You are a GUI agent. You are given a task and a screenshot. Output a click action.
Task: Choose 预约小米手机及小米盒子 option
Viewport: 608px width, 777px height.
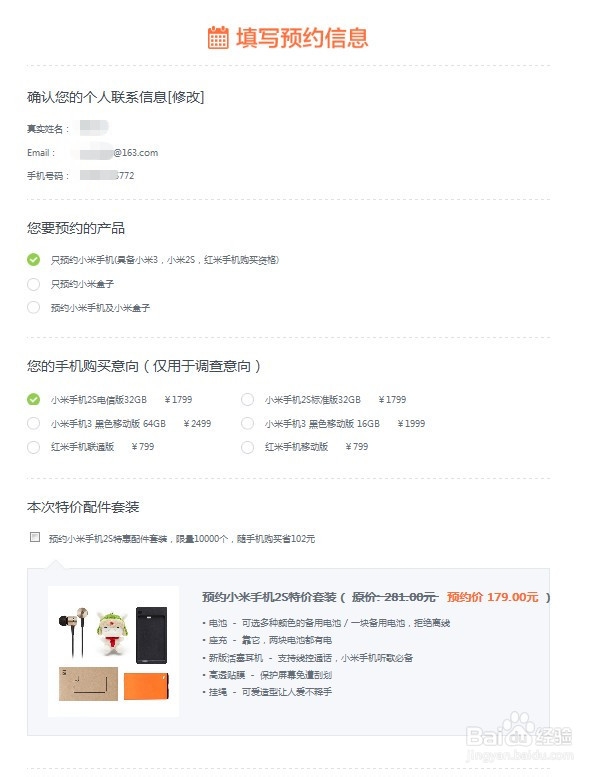33,307
